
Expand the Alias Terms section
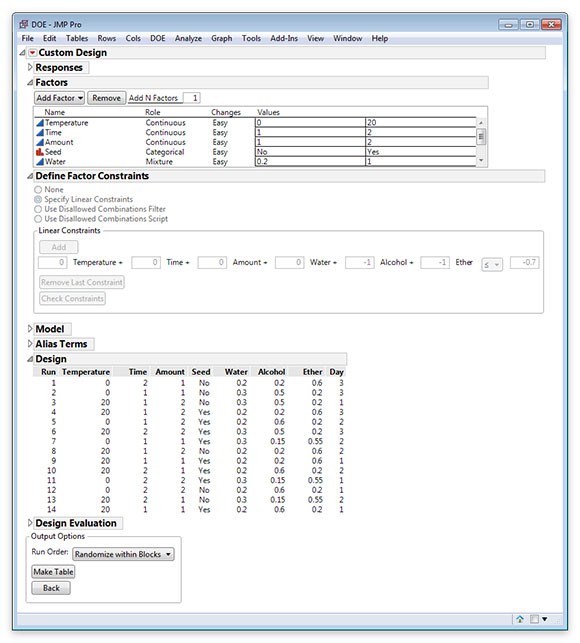(x=30, y=344)
